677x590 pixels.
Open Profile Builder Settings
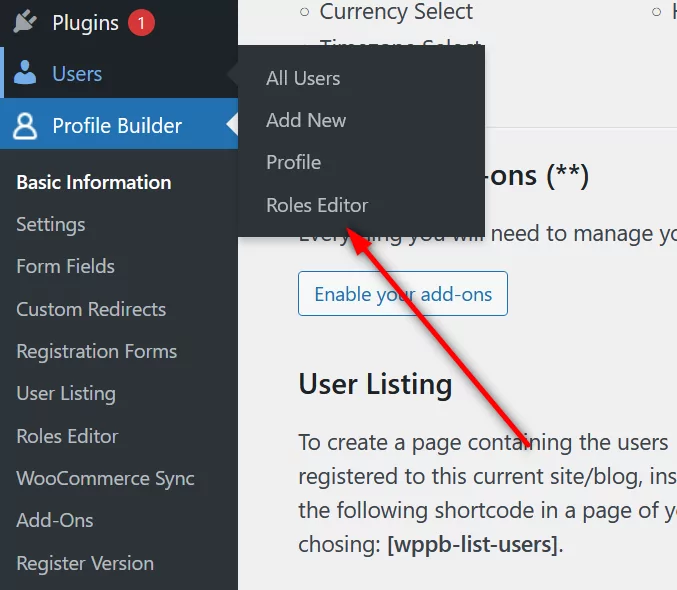pyautogui.click(x=51, y=225)
